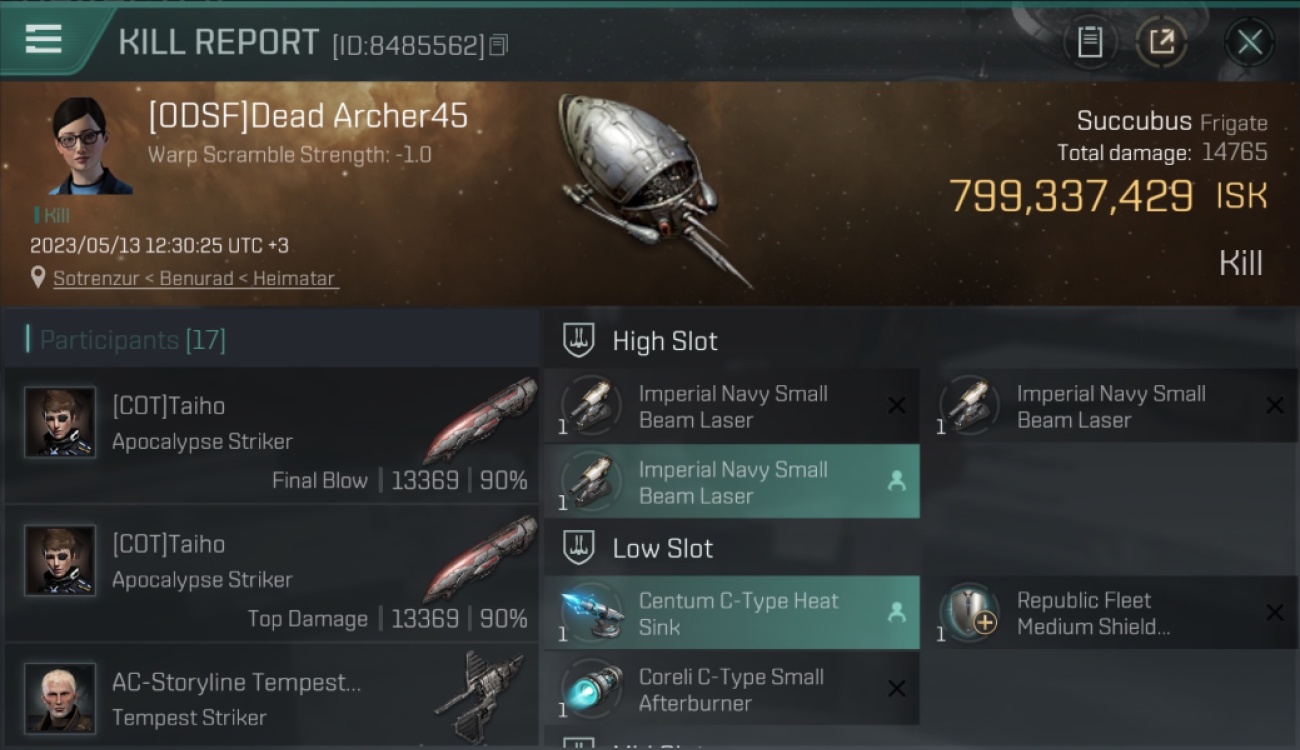
Task: Close the kill report window
Action: coord(1249,42)
